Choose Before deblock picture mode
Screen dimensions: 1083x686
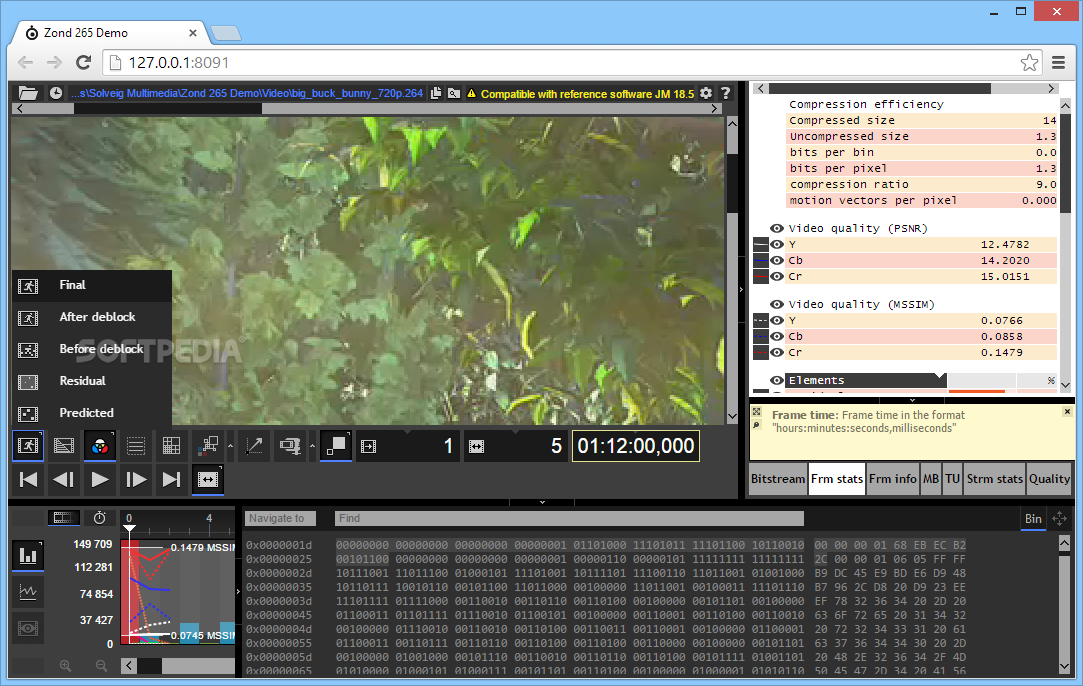point(92,348)
